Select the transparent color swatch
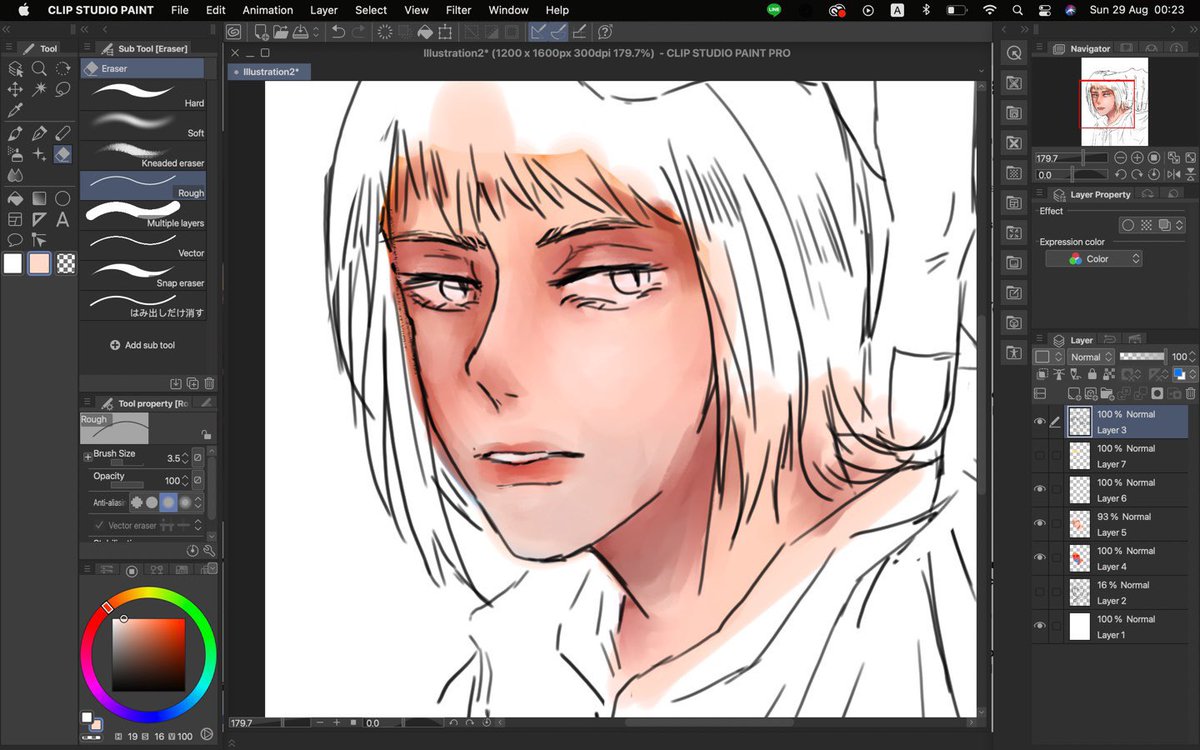Screen dimensions: 1200x750 pyautogui.click(x=66, y=264)
